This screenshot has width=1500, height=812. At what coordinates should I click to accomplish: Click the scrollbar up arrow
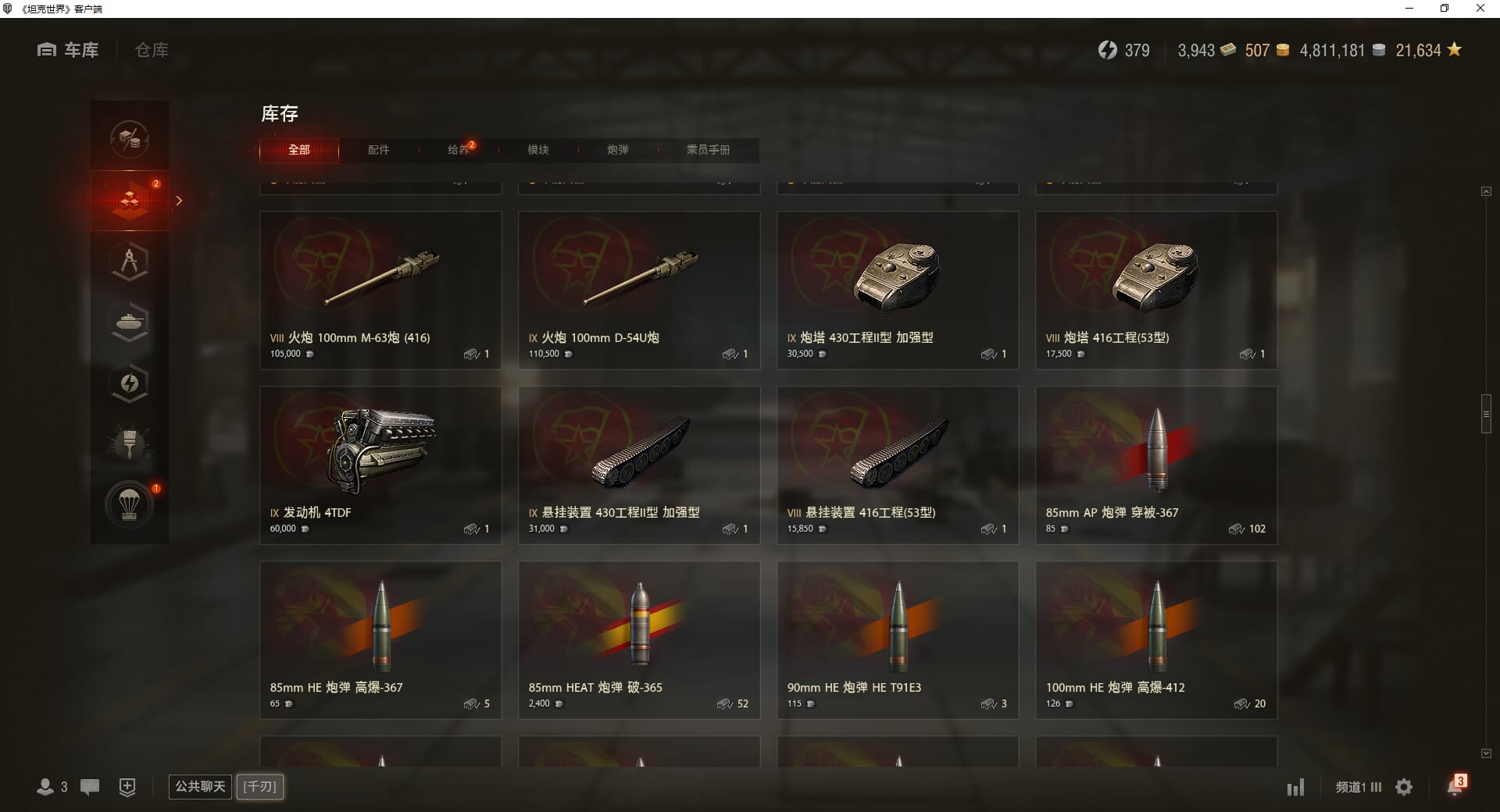pyautogui.click(x=1486, y=191)
